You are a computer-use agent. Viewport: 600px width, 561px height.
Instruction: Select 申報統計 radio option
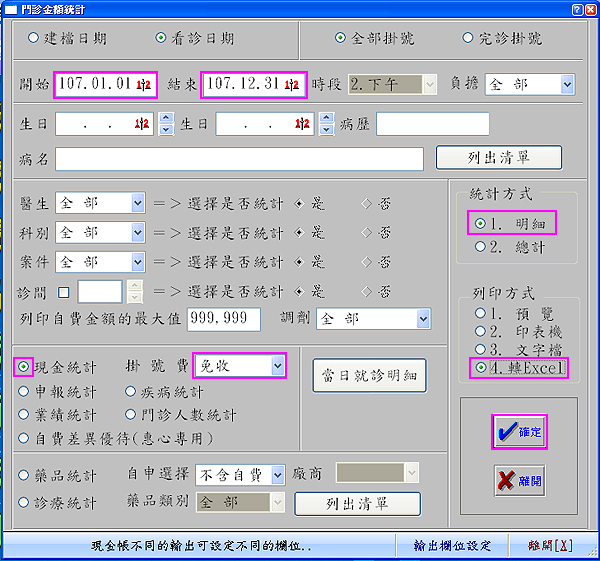[24, 391]
